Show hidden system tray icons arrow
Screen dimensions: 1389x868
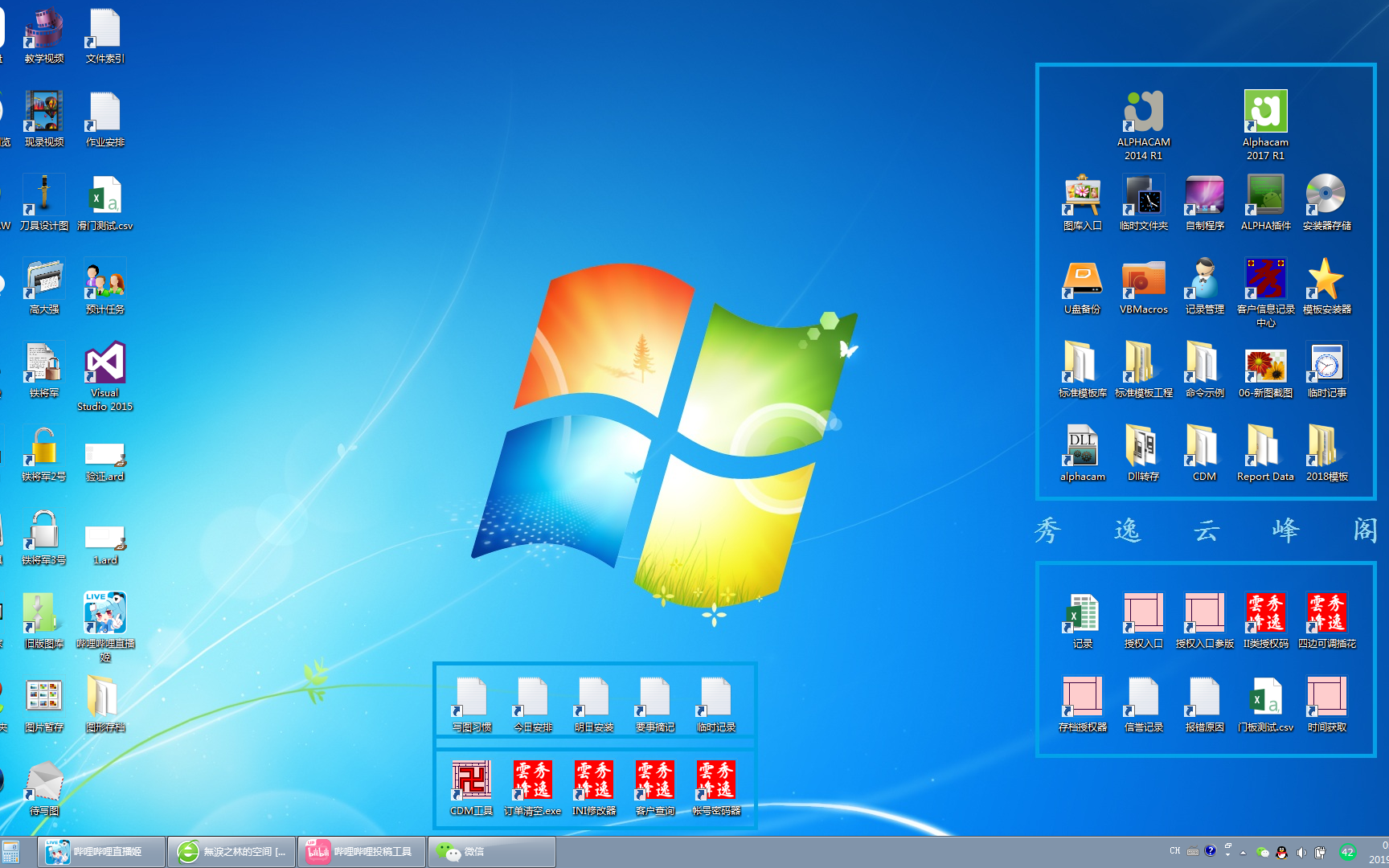point(1243,852)
